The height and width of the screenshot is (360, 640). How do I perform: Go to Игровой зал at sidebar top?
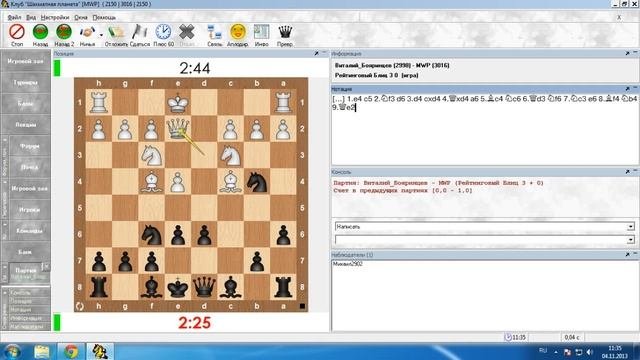tap(25, 61)
